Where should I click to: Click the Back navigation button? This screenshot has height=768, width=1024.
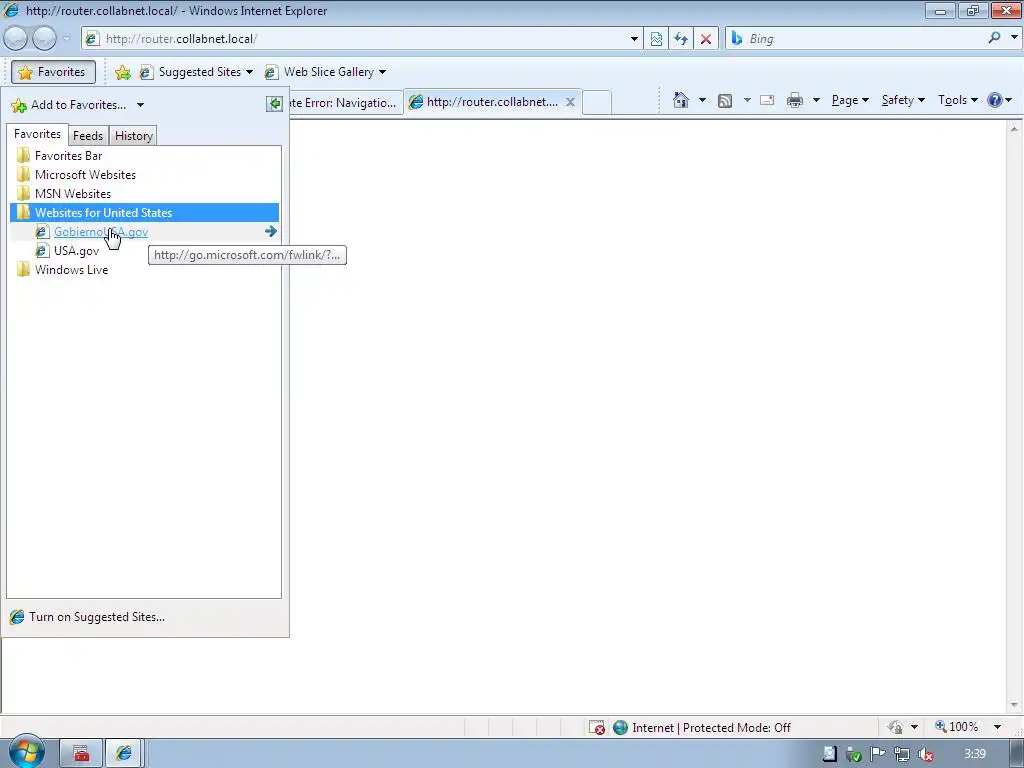click(x=16, y=39)
